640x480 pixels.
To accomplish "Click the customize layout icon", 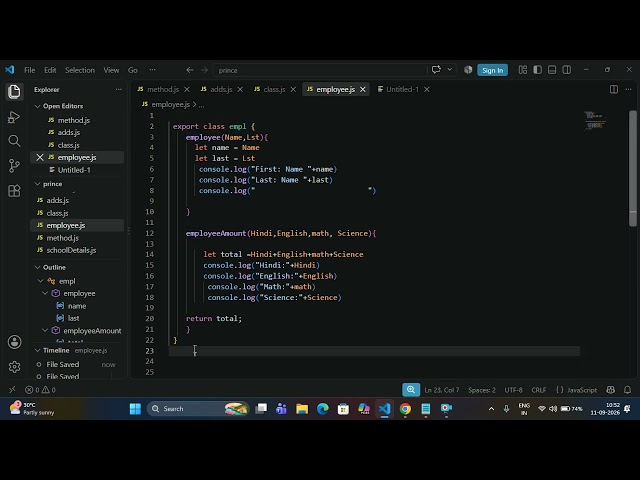I will 523,70.
